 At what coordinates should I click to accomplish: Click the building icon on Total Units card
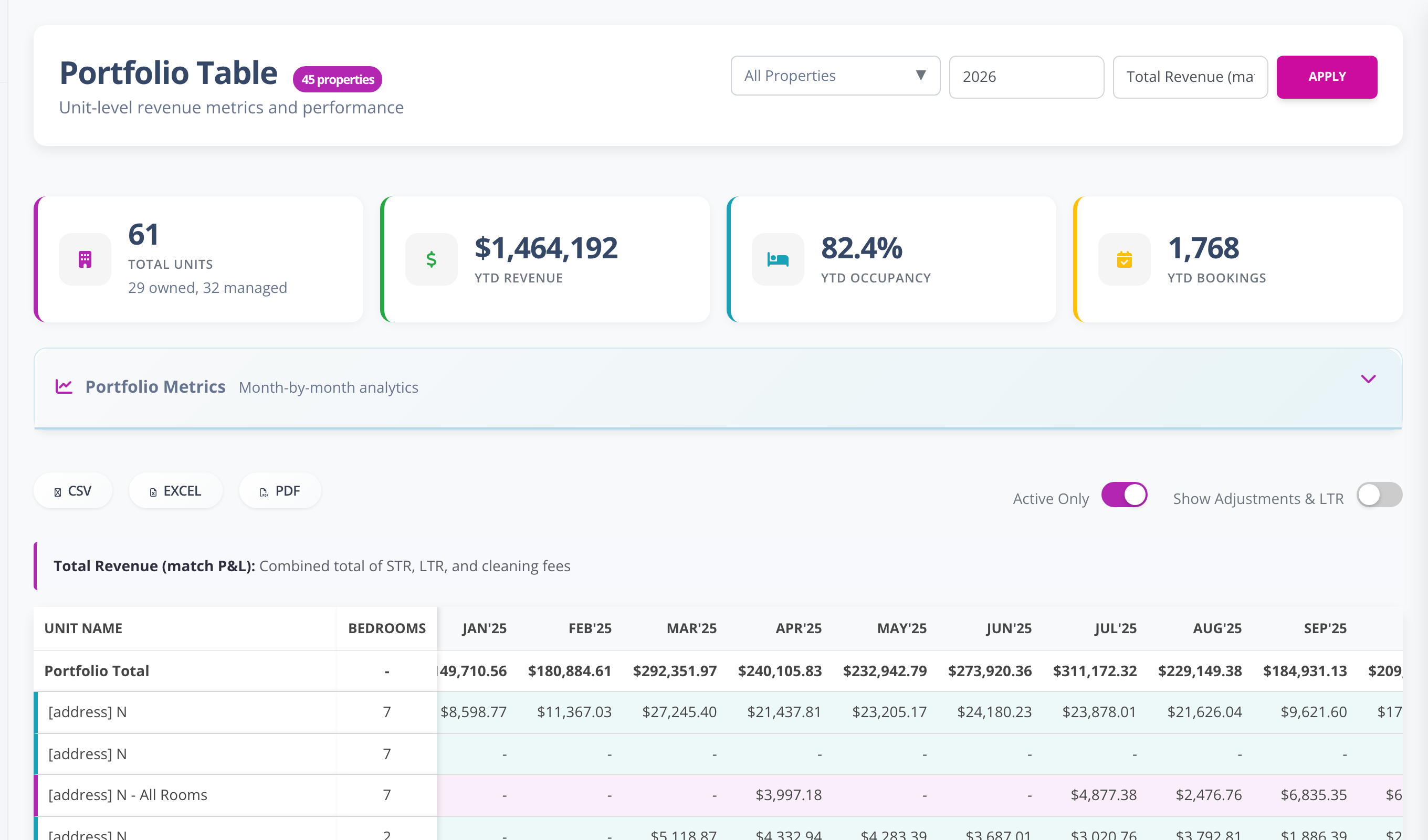click(85, 259)
